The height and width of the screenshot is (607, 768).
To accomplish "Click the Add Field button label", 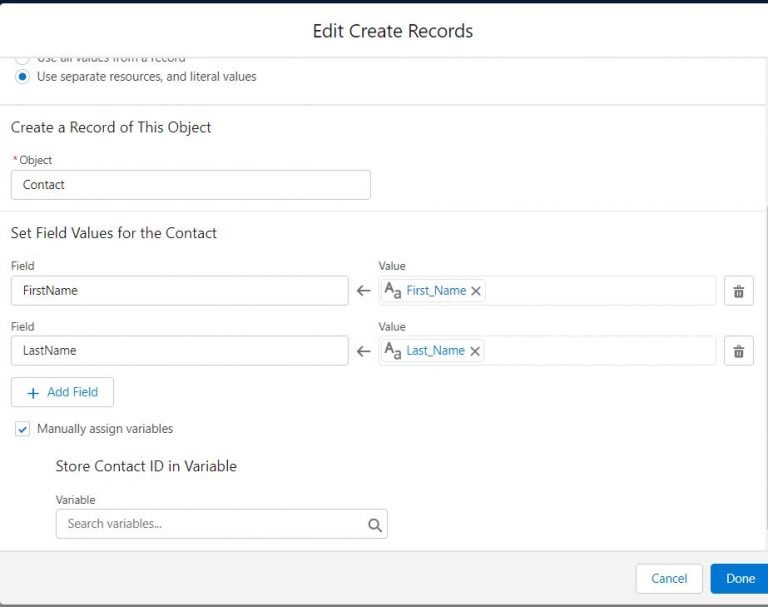I will [72, 392].
